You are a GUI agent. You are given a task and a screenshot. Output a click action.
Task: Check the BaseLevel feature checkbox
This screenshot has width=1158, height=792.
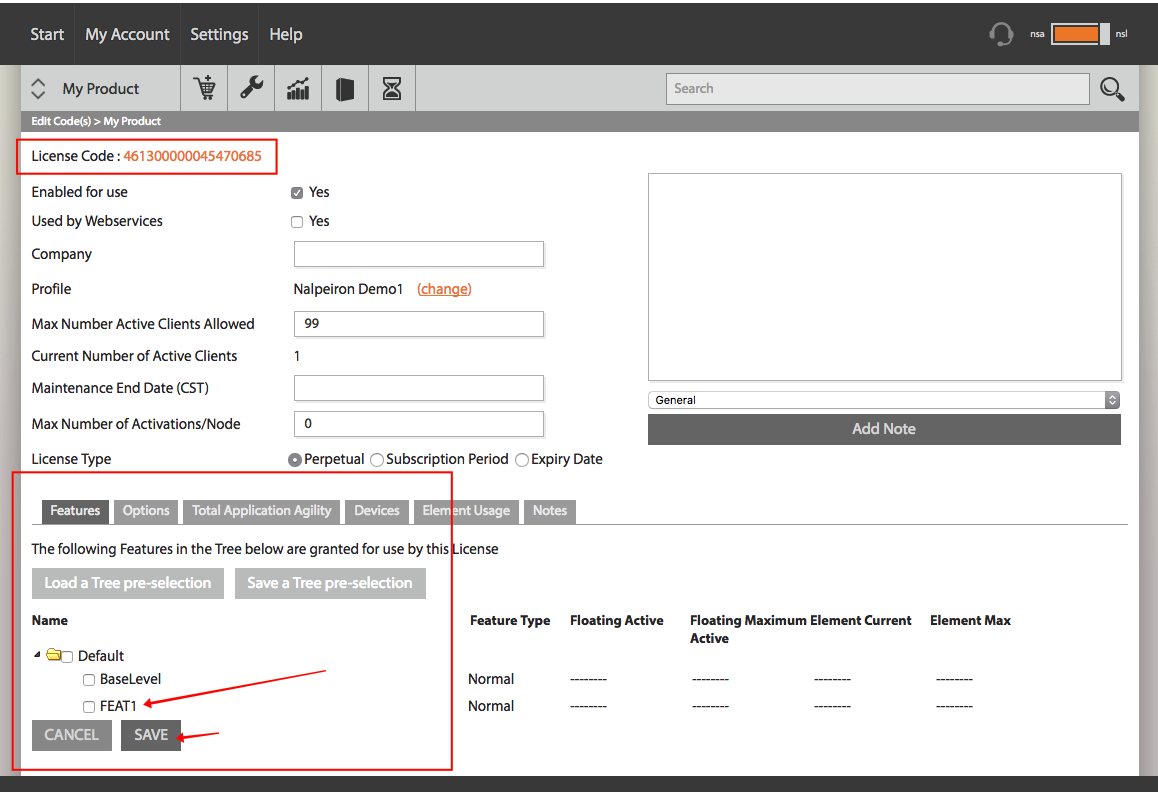[89, 680]
